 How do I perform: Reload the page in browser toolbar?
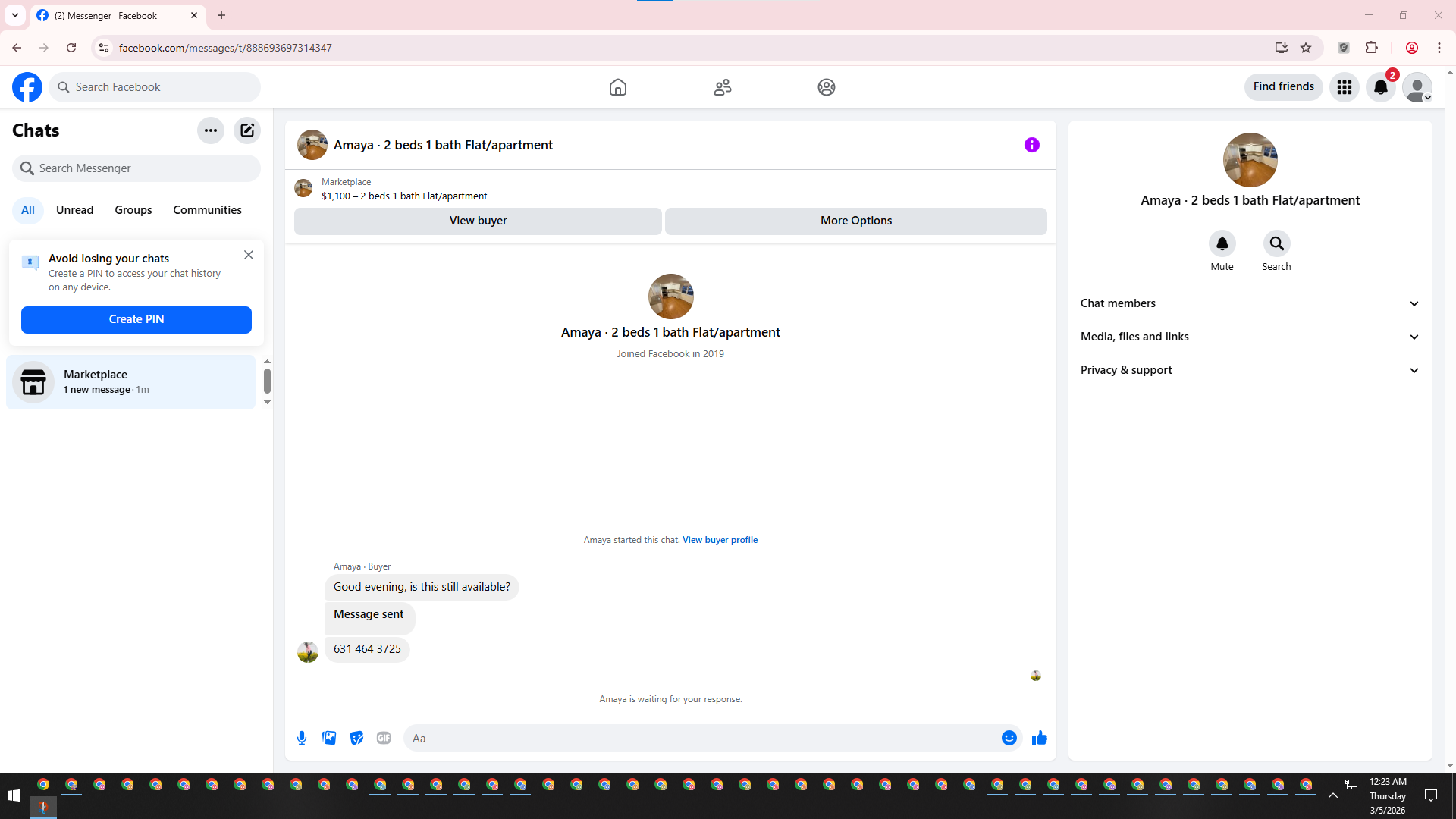point(71,48)
